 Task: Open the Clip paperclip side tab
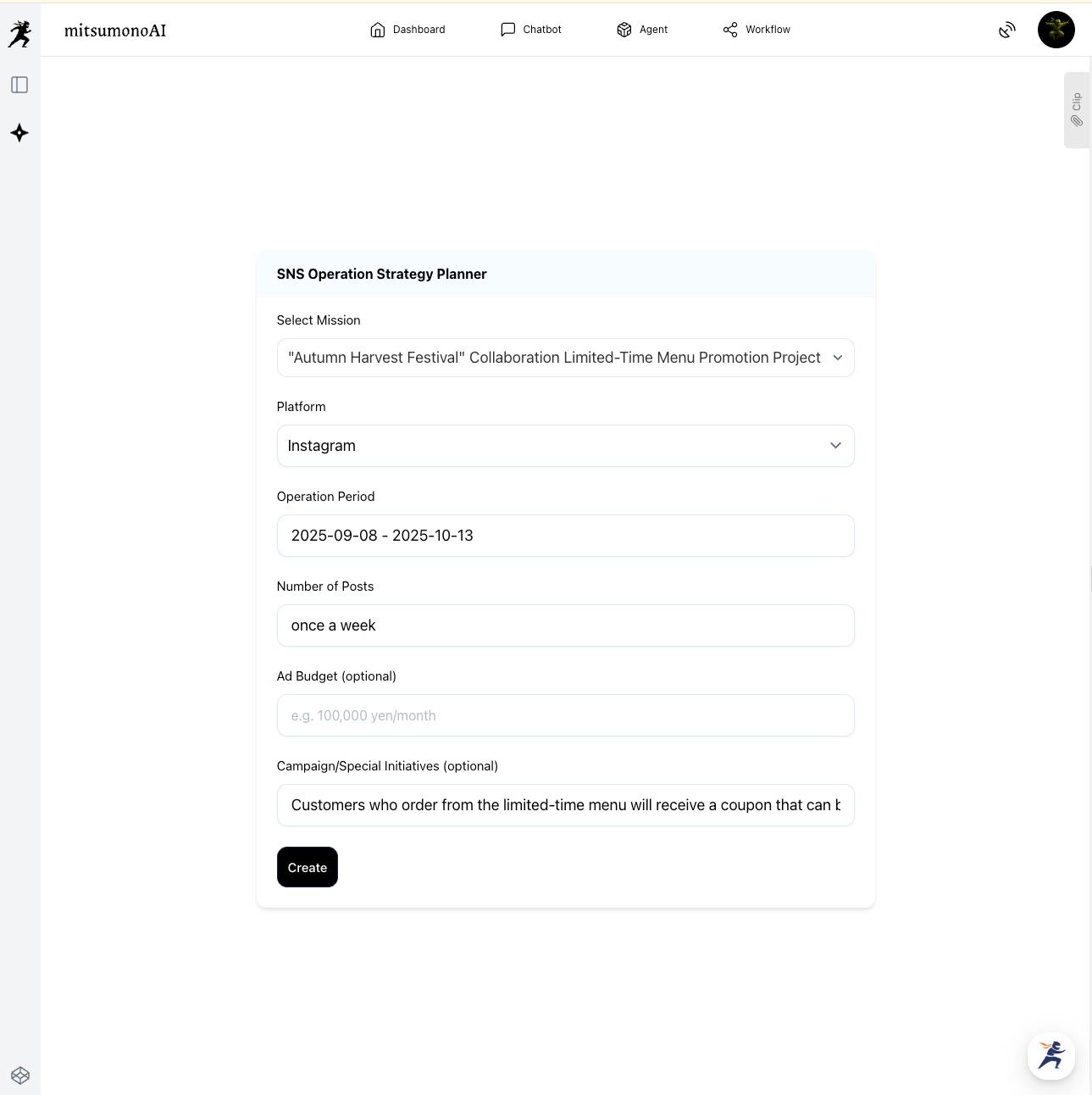1077,110
